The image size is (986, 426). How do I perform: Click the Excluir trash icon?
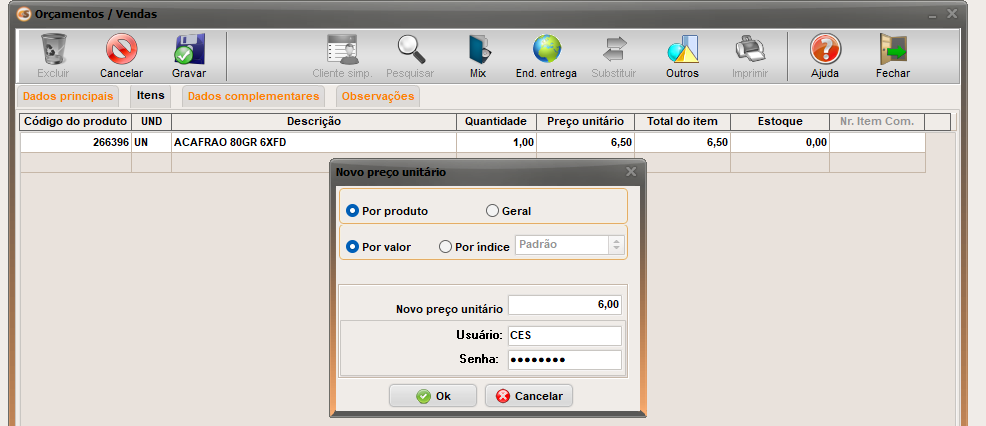coord(53,49)
